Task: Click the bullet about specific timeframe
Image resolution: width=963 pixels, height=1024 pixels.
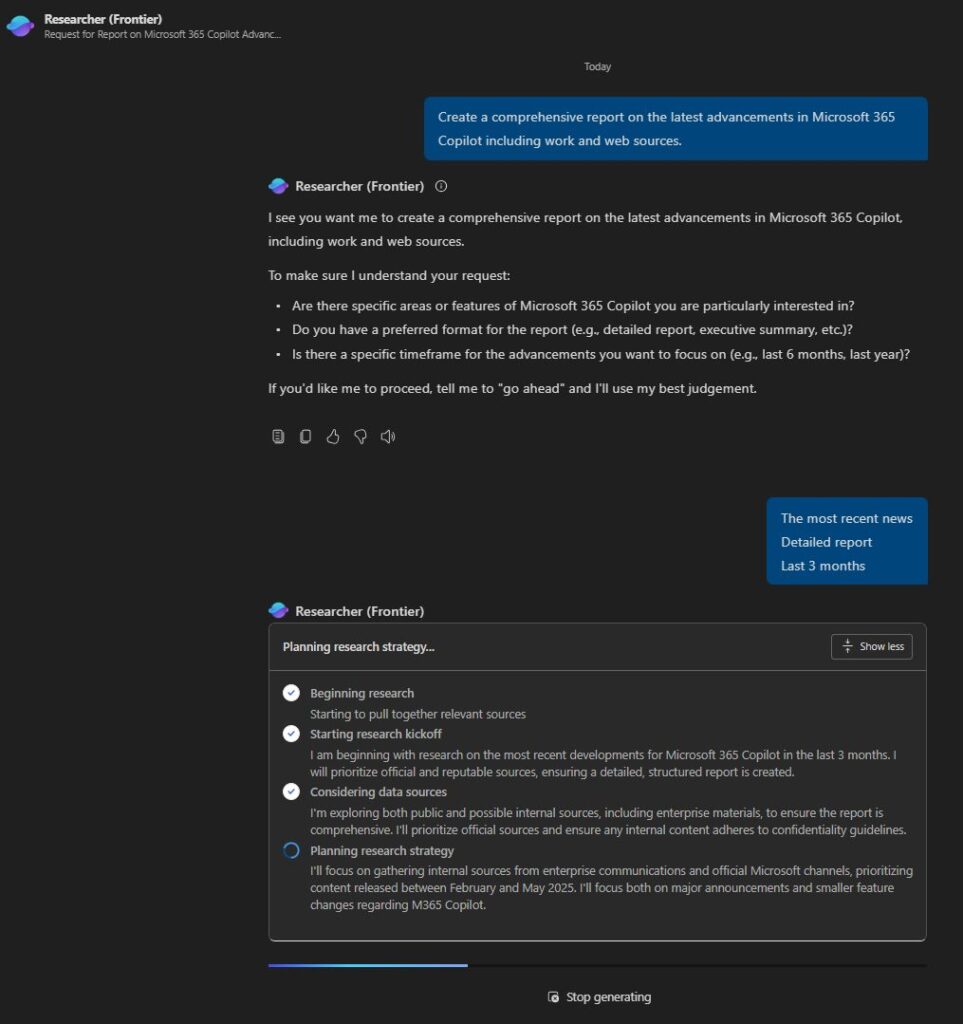Action: point(601,354)
